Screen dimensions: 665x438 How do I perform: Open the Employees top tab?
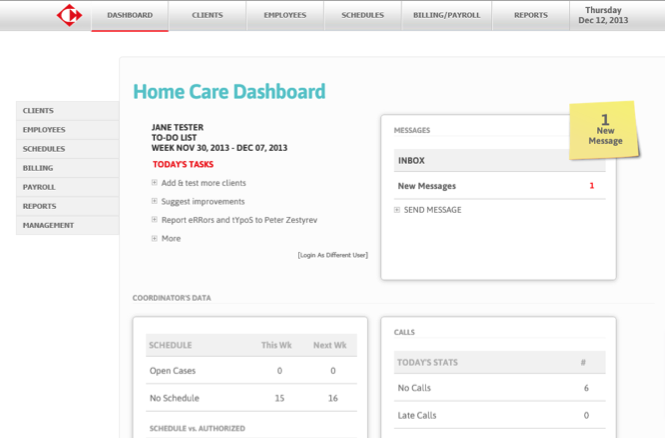285,15
